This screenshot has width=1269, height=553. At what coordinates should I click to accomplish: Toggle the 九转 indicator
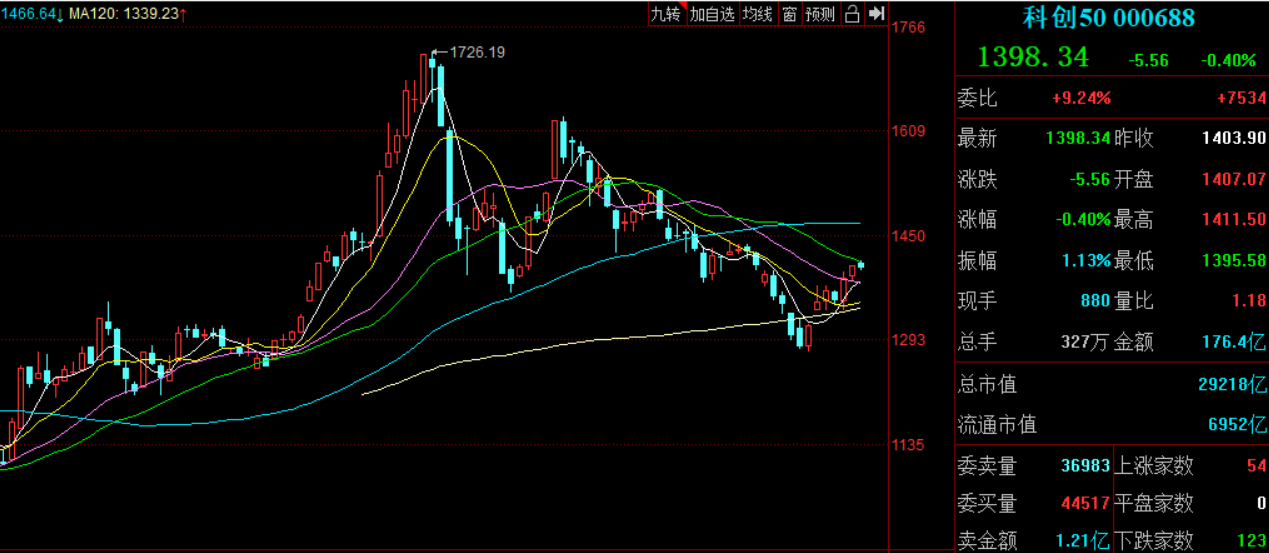tap(665, 13)
